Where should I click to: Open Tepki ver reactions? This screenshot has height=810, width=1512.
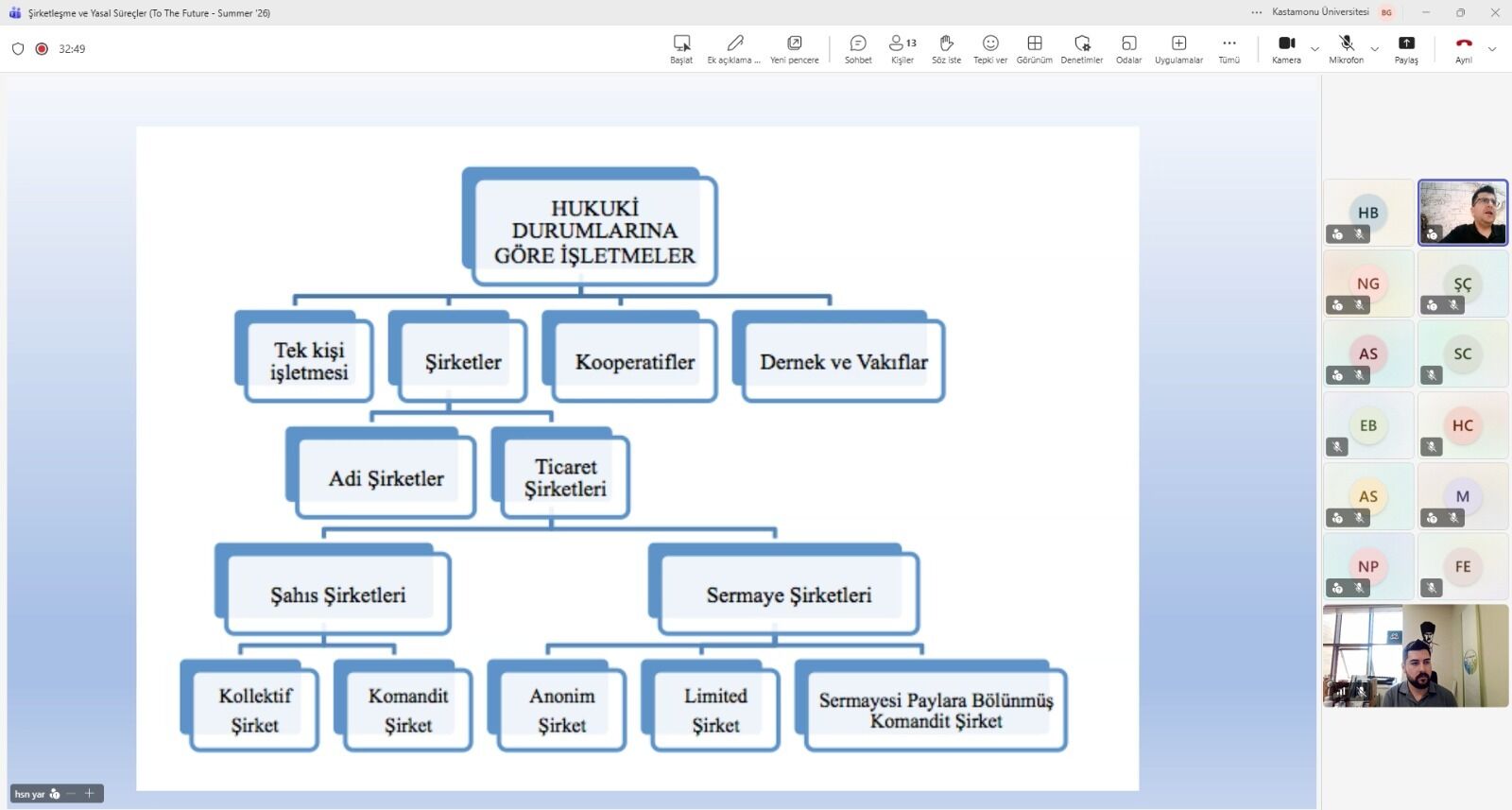990,49
